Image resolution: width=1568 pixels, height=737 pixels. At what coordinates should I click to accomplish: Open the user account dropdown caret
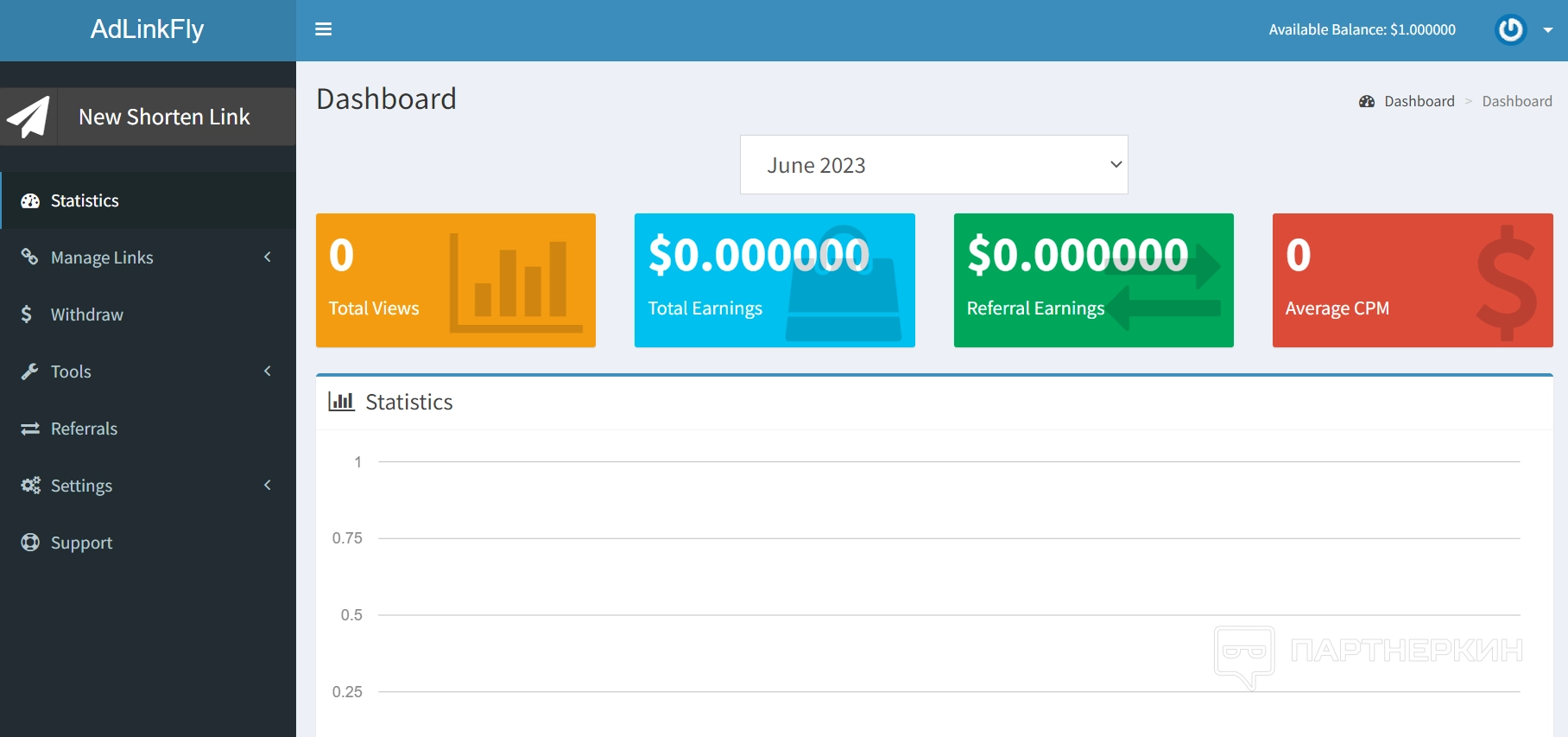(1548, 30)
